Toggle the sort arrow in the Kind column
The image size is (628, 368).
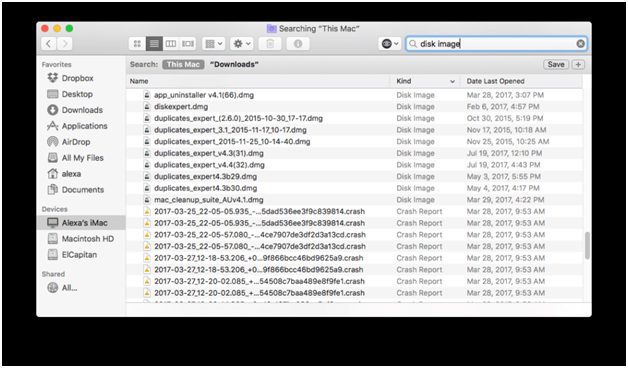(x=453, y=81)
